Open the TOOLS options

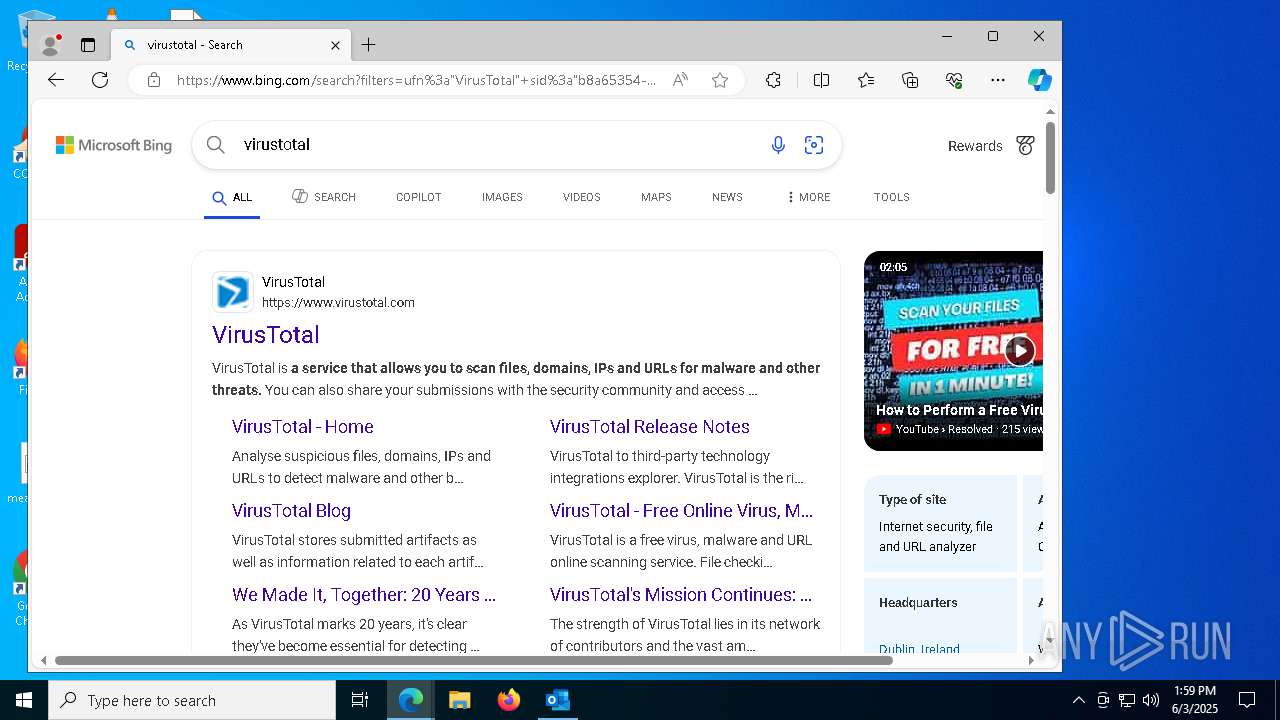point(891,197)
